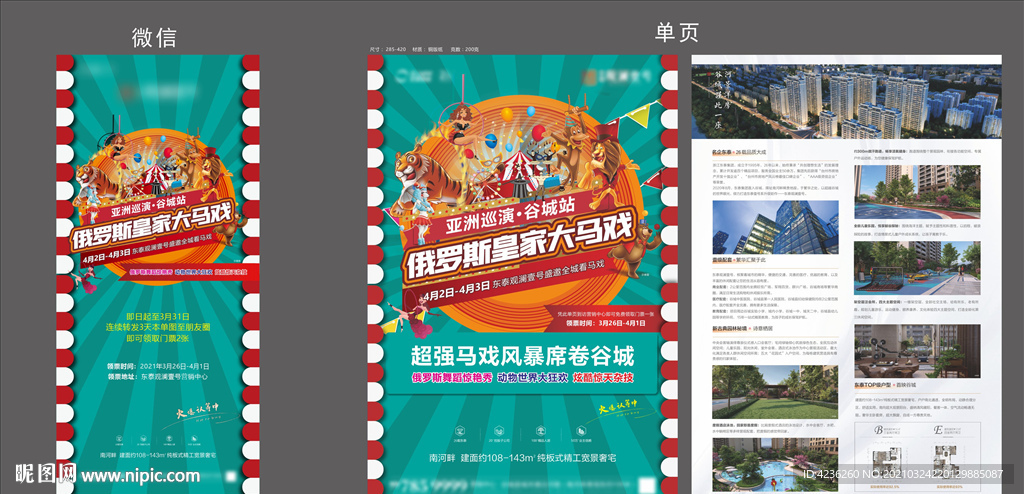Click the 4月2日-4月3日 date on the 微信 poster
This screenshot has height=494, width=1024.
pos(107,255)
